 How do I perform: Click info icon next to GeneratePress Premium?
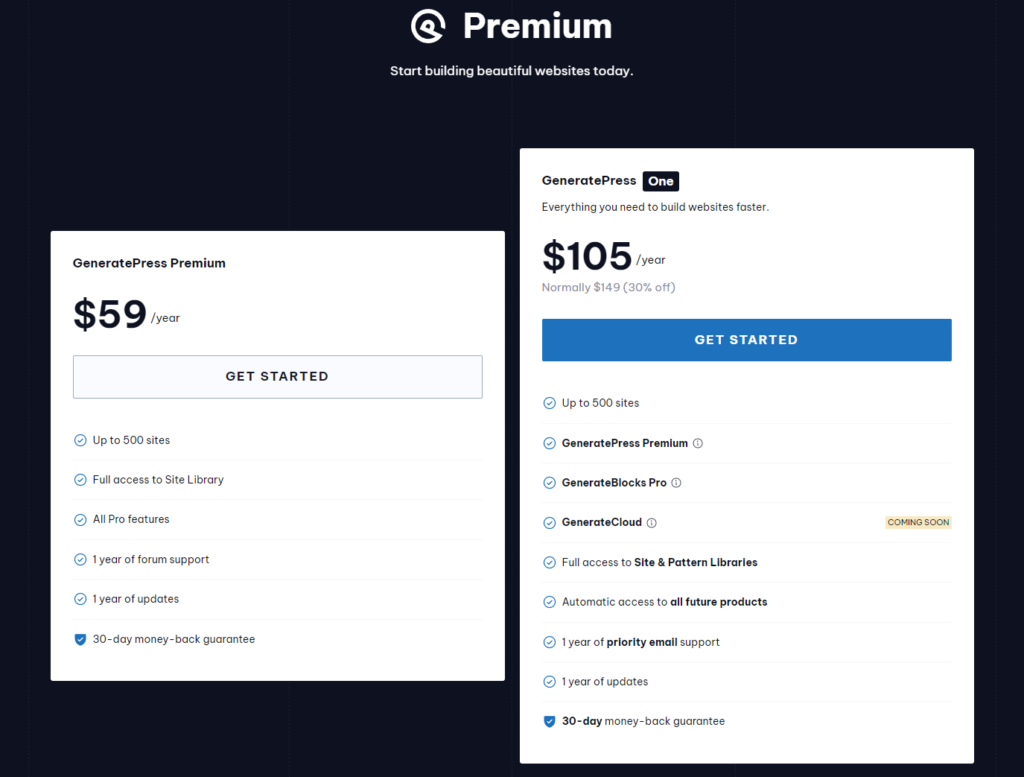coord(697,443)
